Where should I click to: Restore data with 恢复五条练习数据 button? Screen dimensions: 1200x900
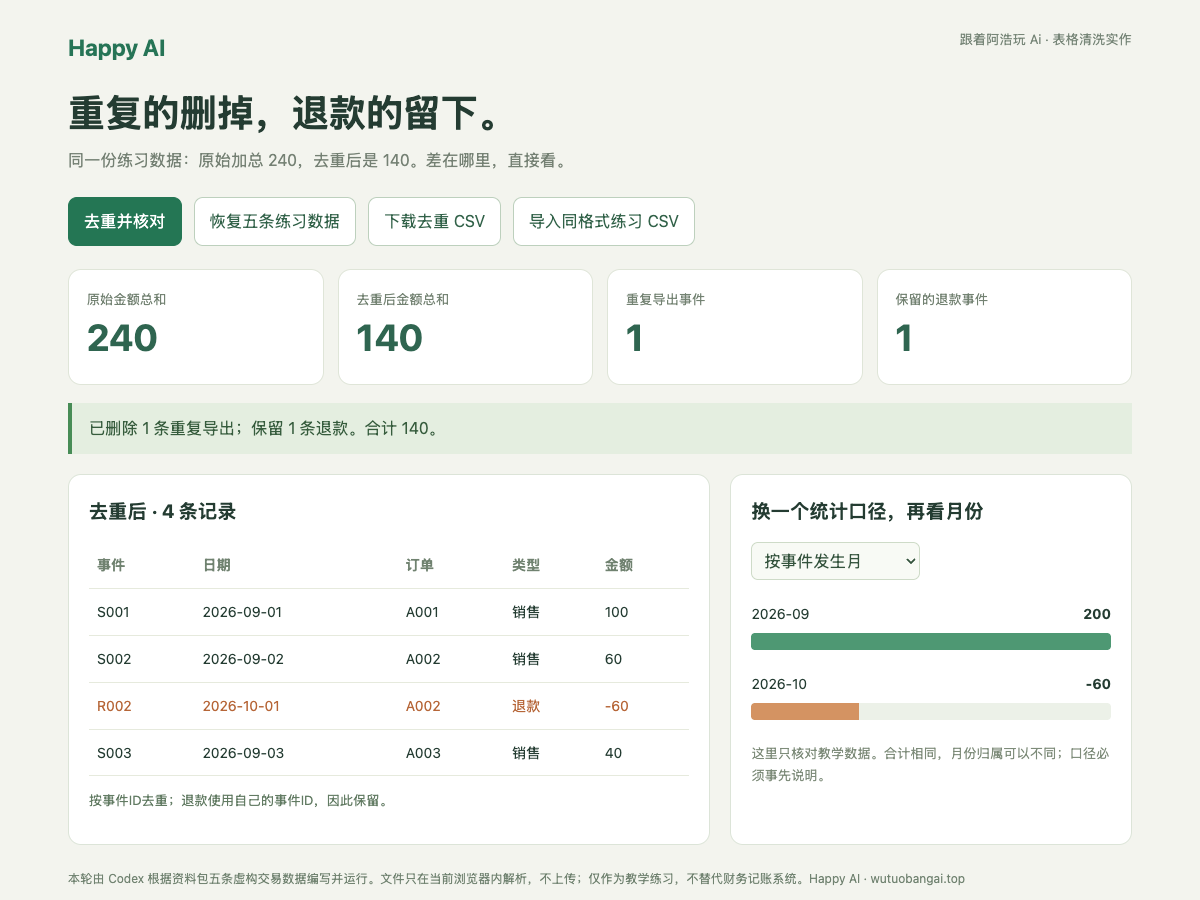[275, 221]
